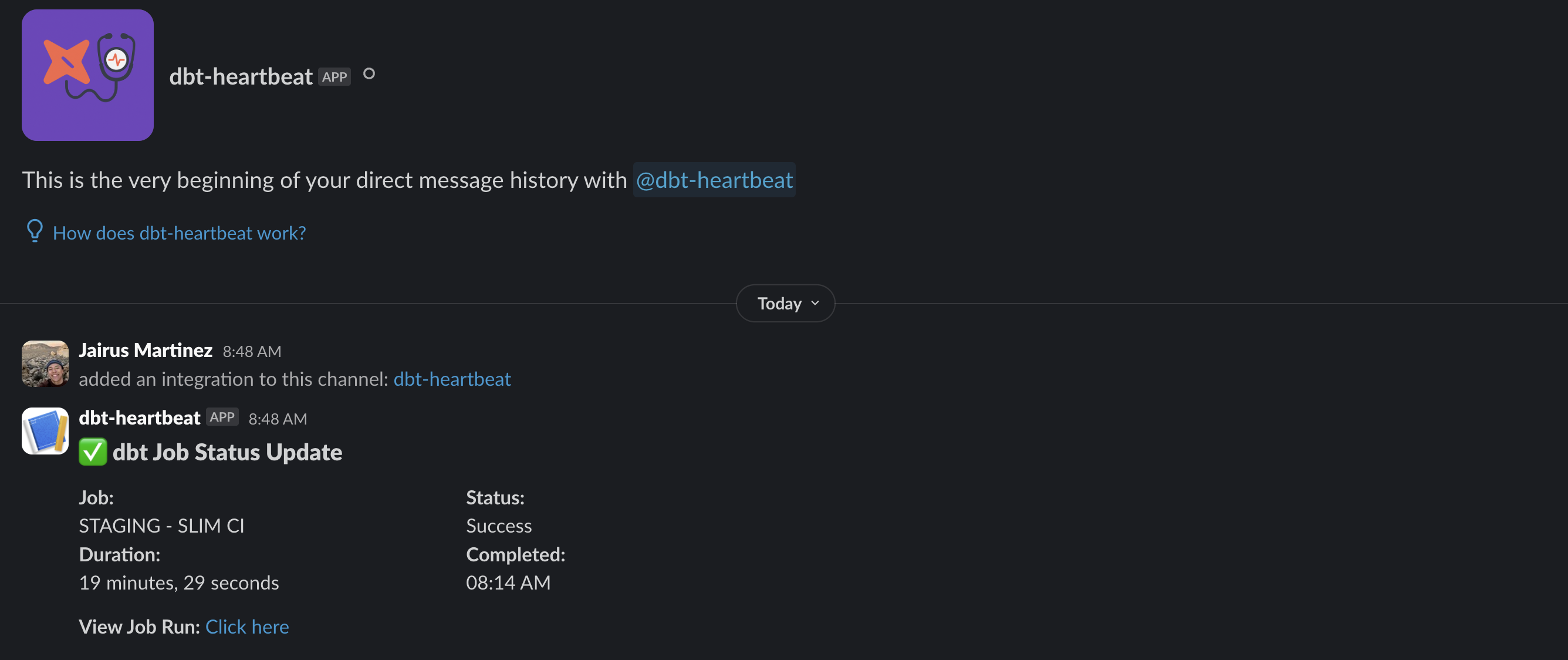Click the 8:48 AM timestamp on the app message

point(278,418)
